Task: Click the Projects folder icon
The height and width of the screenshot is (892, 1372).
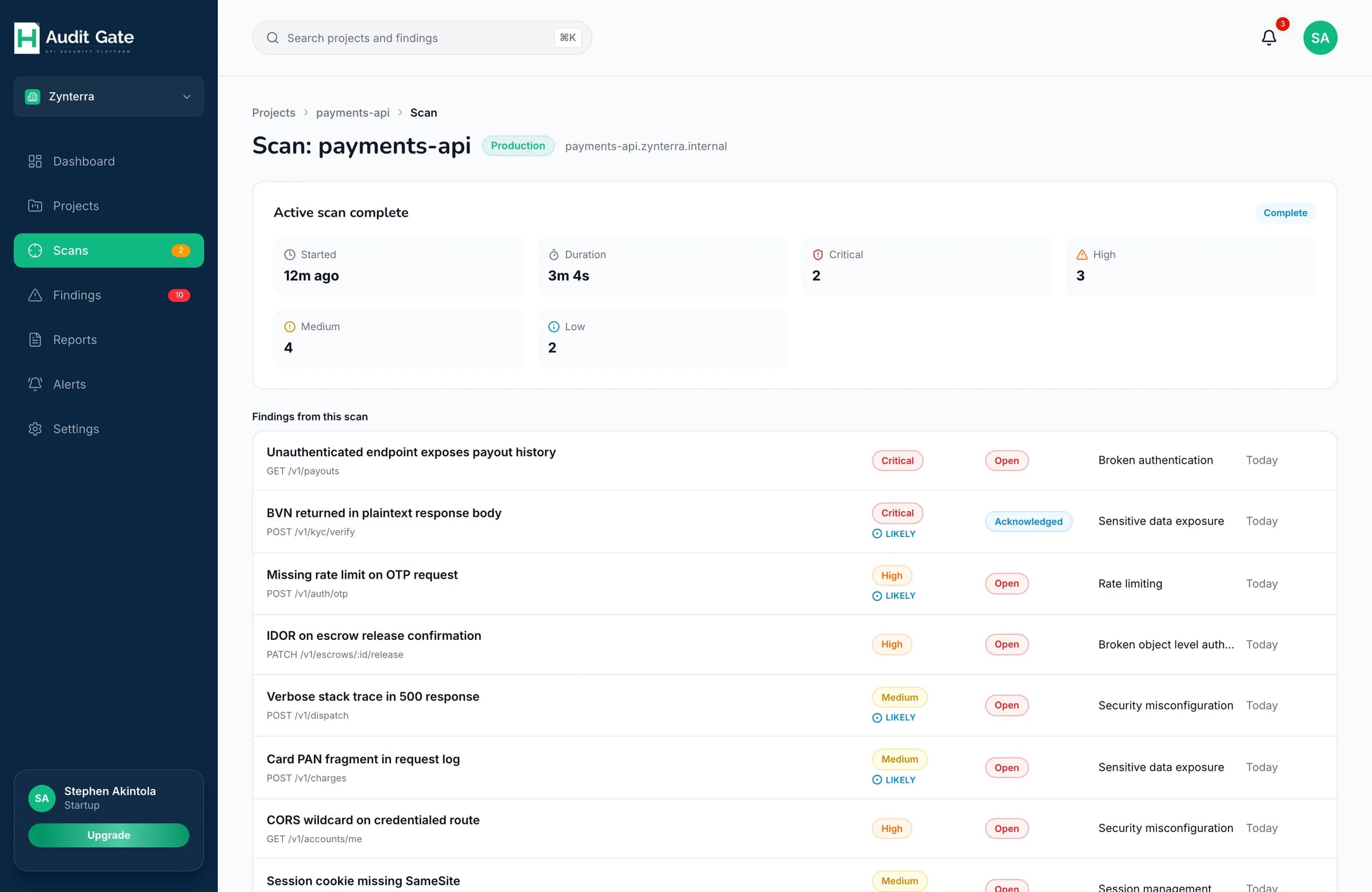Action: 35,206
